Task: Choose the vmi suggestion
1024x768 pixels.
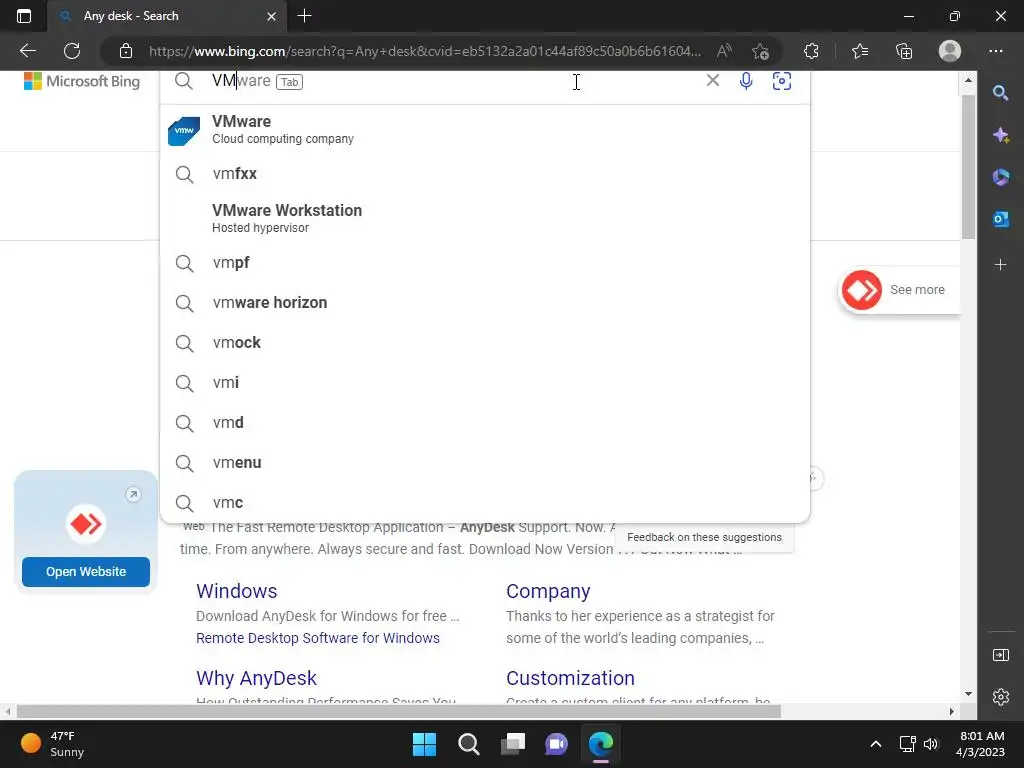Action: [485, 383]
